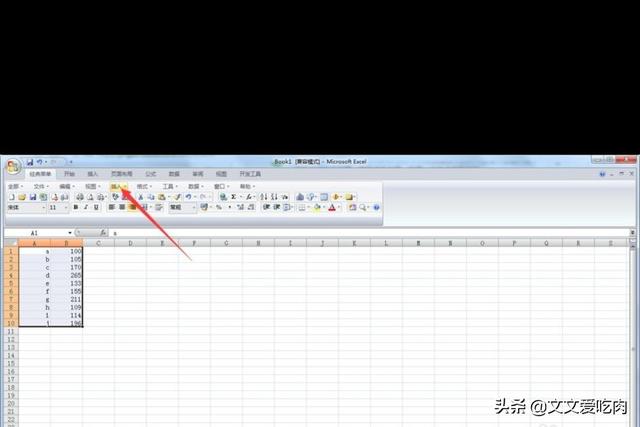Click the Percent Style icon

(x=219, y=207)
